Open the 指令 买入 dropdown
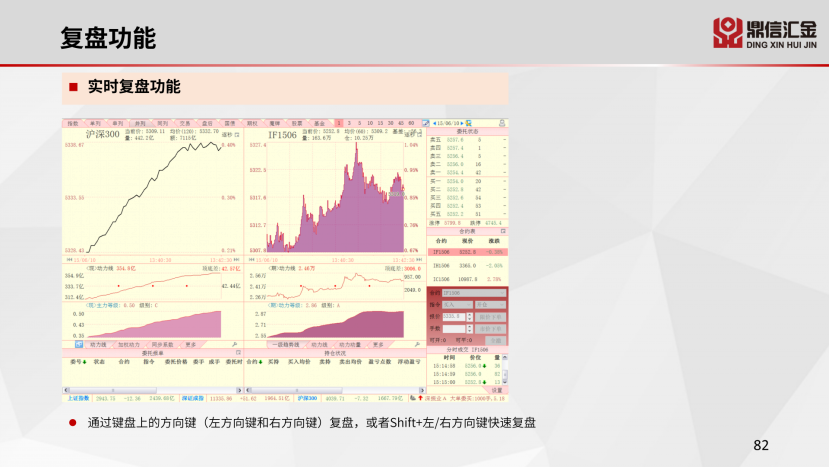 (456, 304)
